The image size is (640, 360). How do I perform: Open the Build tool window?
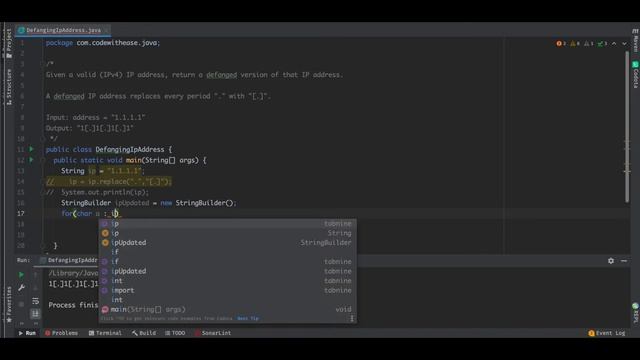[144, 333]
